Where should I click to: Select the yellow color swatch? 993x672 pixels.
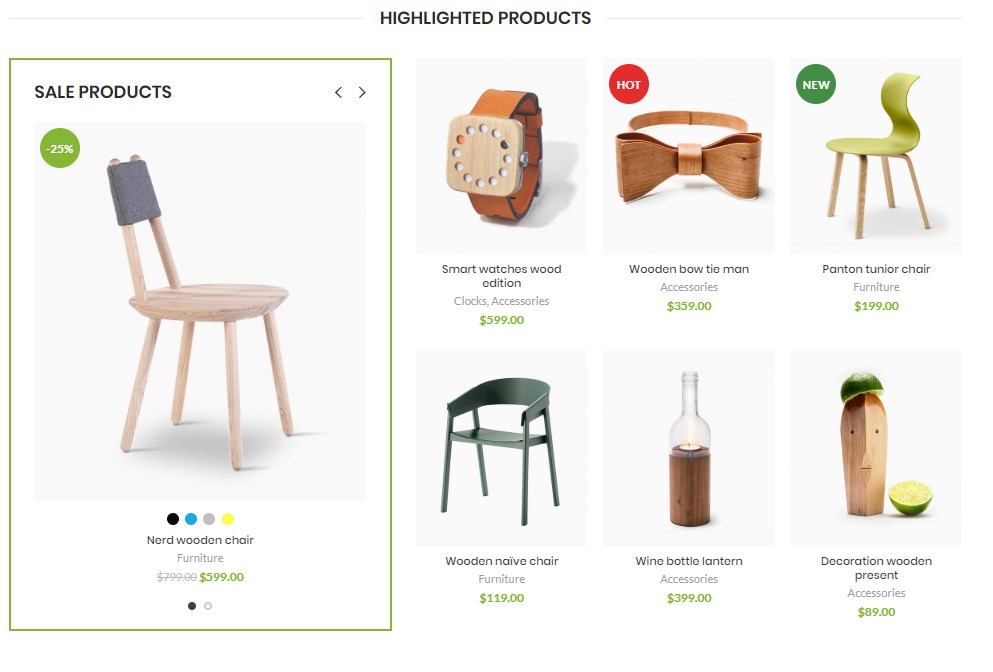pos(227,519)
